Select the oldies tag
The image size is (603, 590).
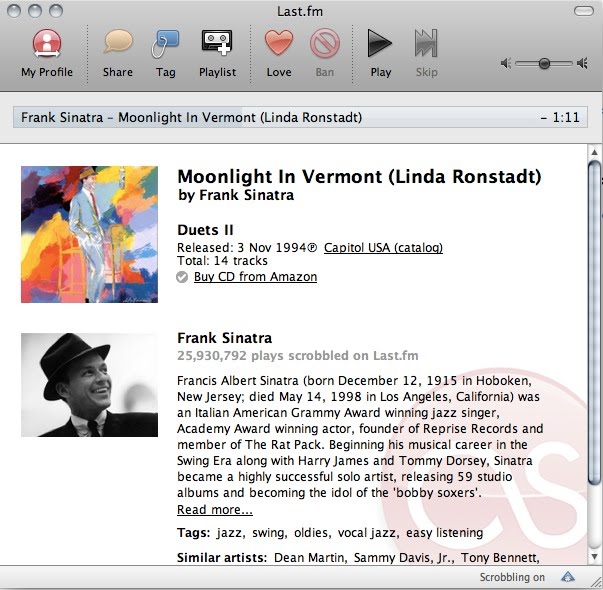pyautogui.click(x=311, y=533)
